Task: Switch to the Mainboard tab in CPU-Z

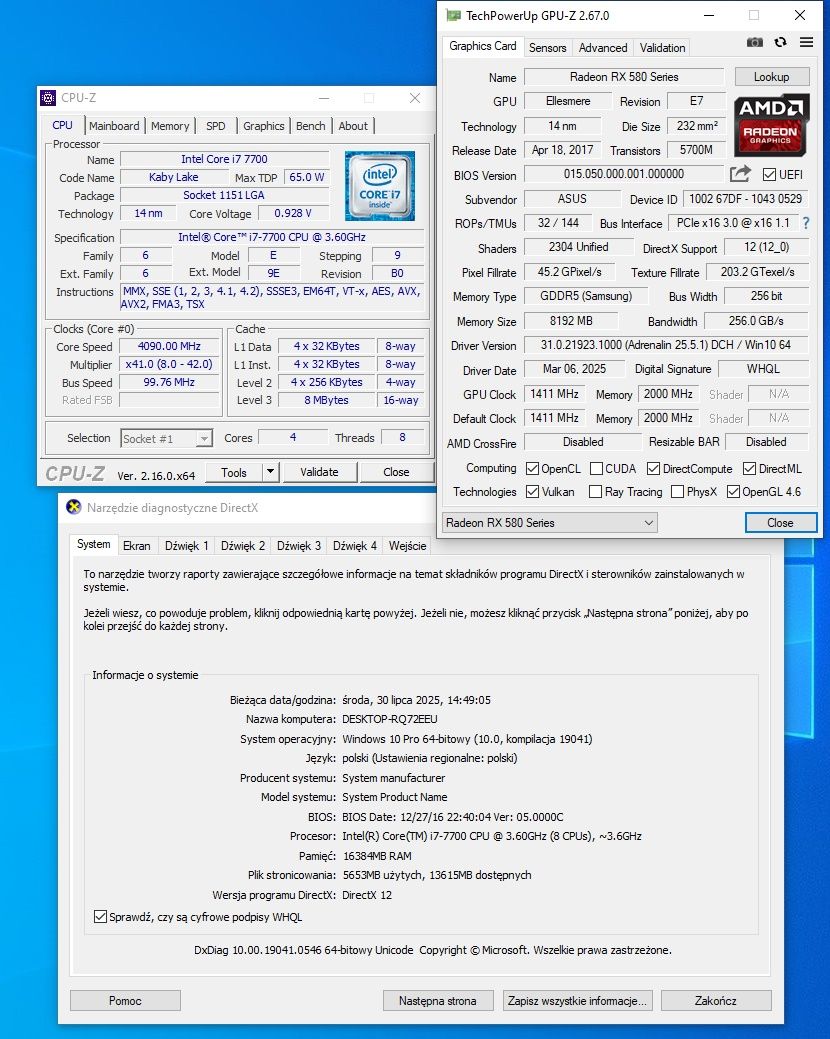Action: (x=114, y=126)
